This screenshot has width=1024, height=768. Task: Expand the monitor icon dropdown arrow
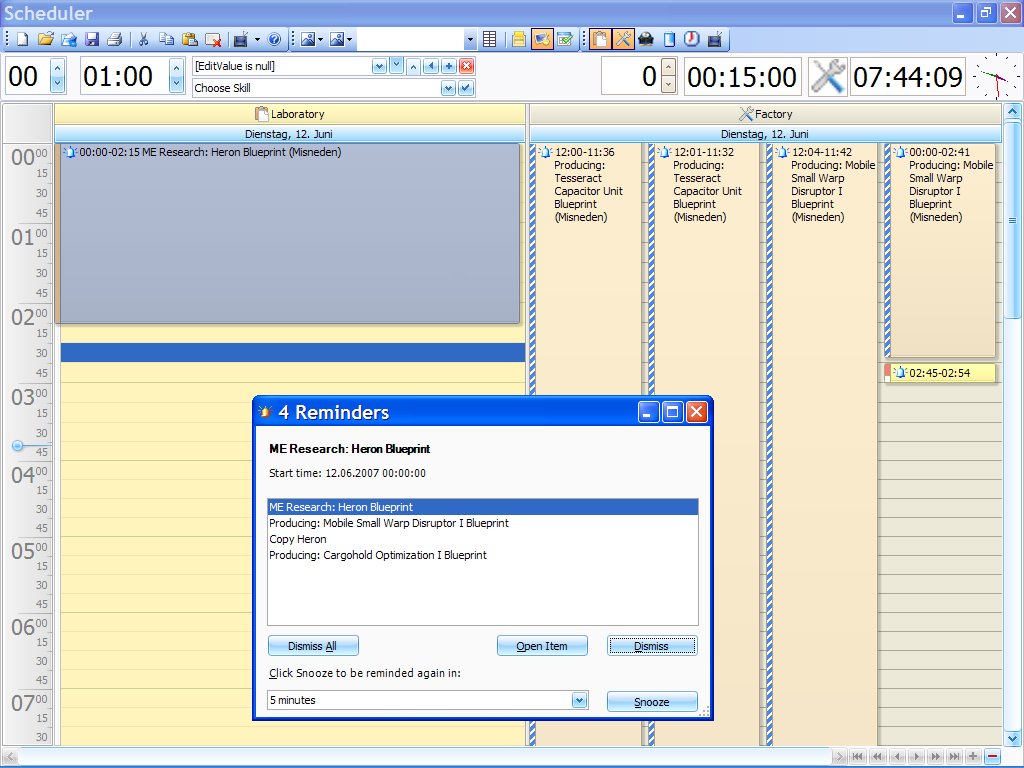[257, 40]
